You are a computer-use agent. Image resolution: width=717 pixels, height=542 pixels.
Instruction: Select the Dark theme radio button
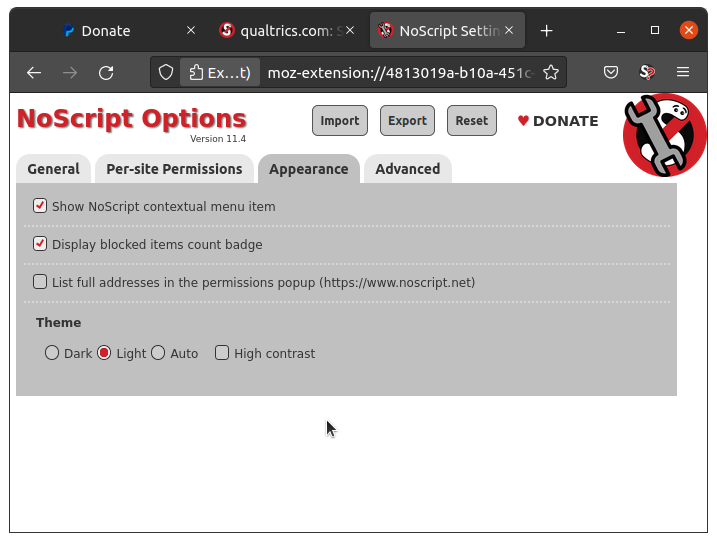52,353
